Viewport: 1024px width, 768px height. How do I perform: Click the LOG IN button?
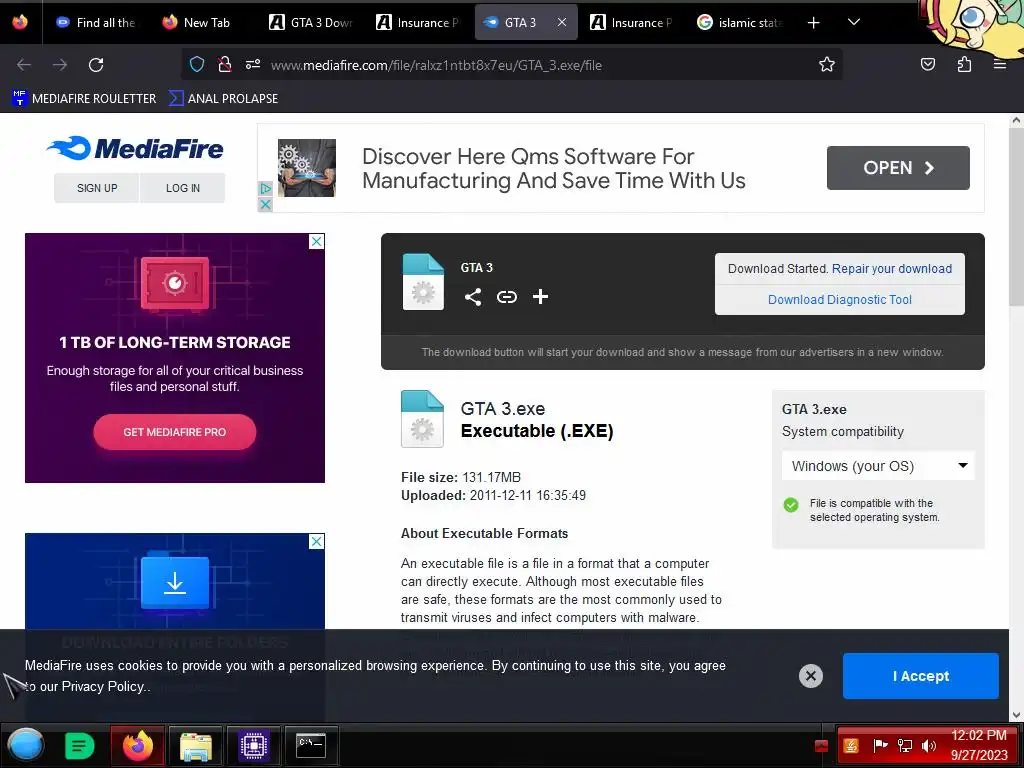(x=182, y=188)
